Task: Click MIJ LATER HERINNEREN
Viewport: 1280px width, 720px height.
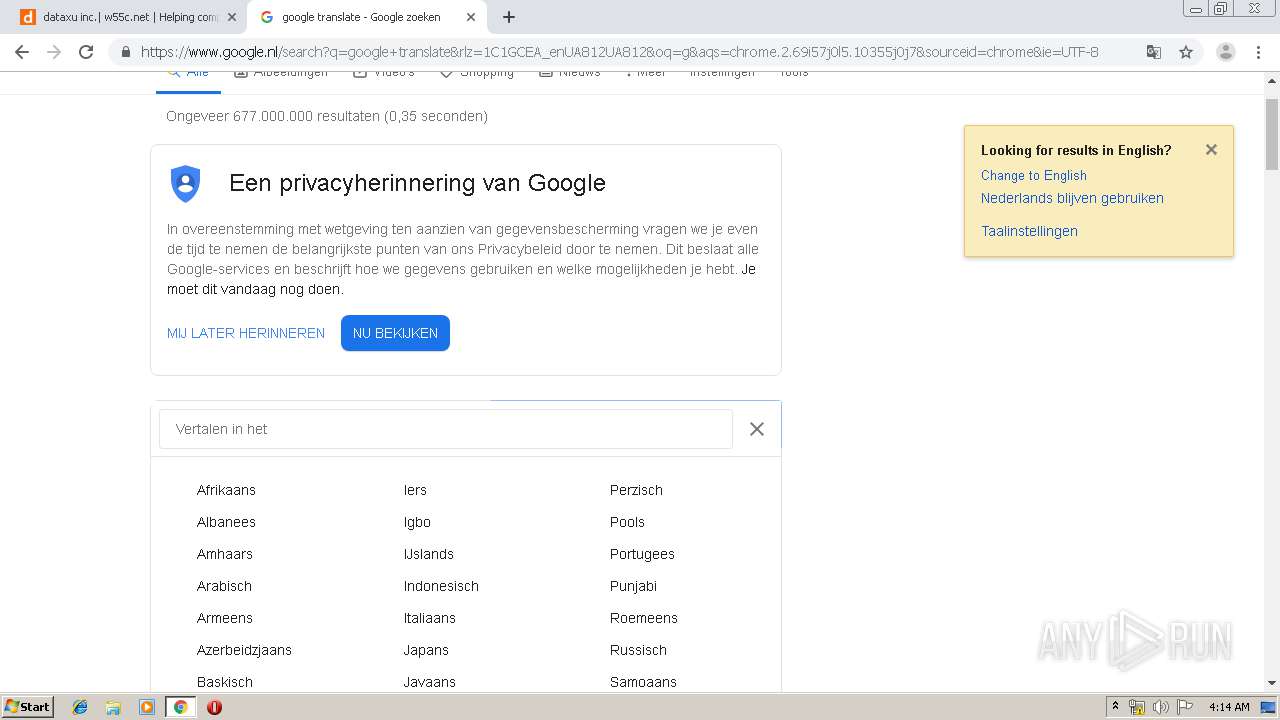Action: (246, 333)
